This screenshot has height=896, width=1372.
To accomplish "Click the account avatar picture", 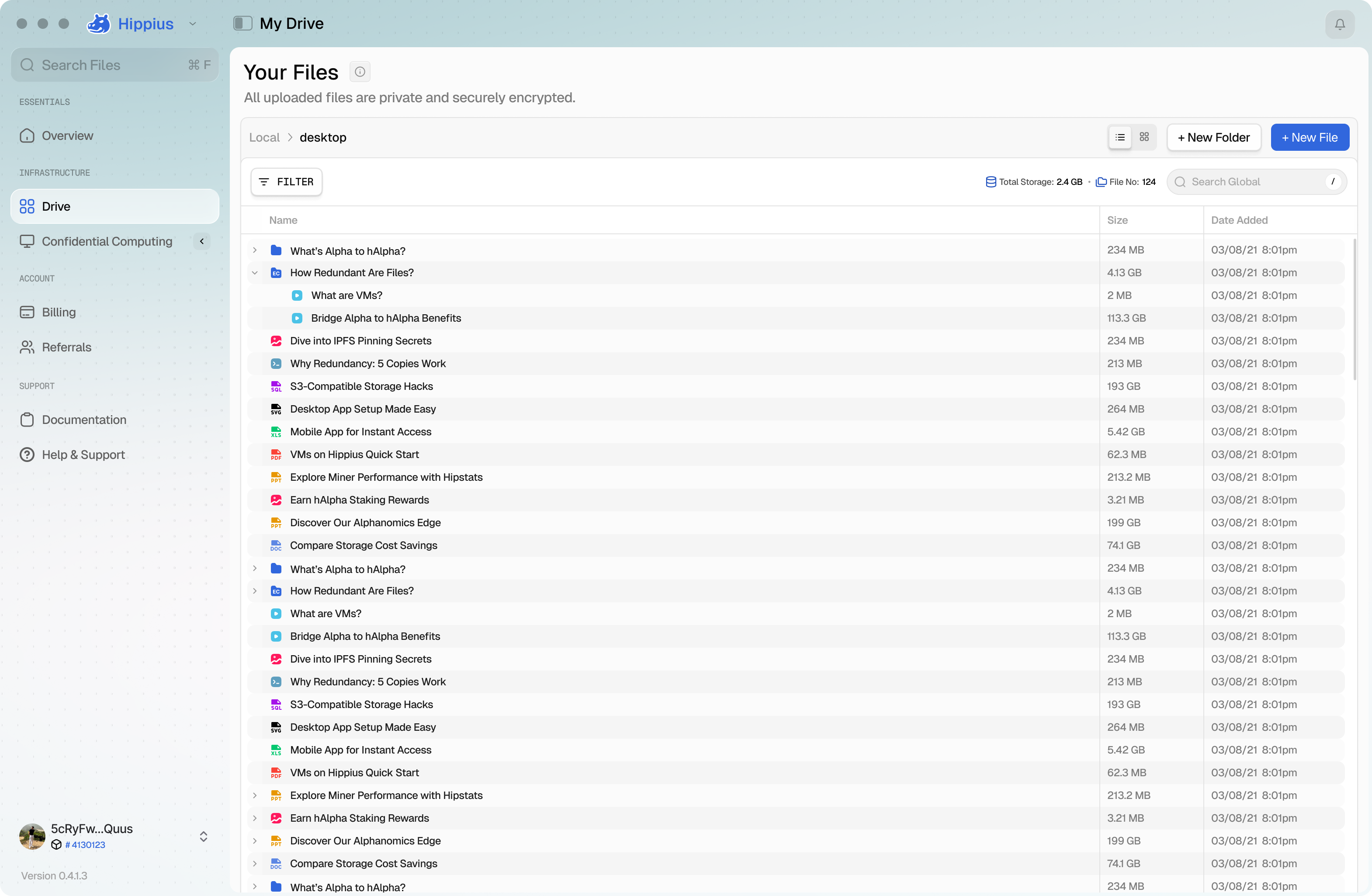I will (32, 836).
